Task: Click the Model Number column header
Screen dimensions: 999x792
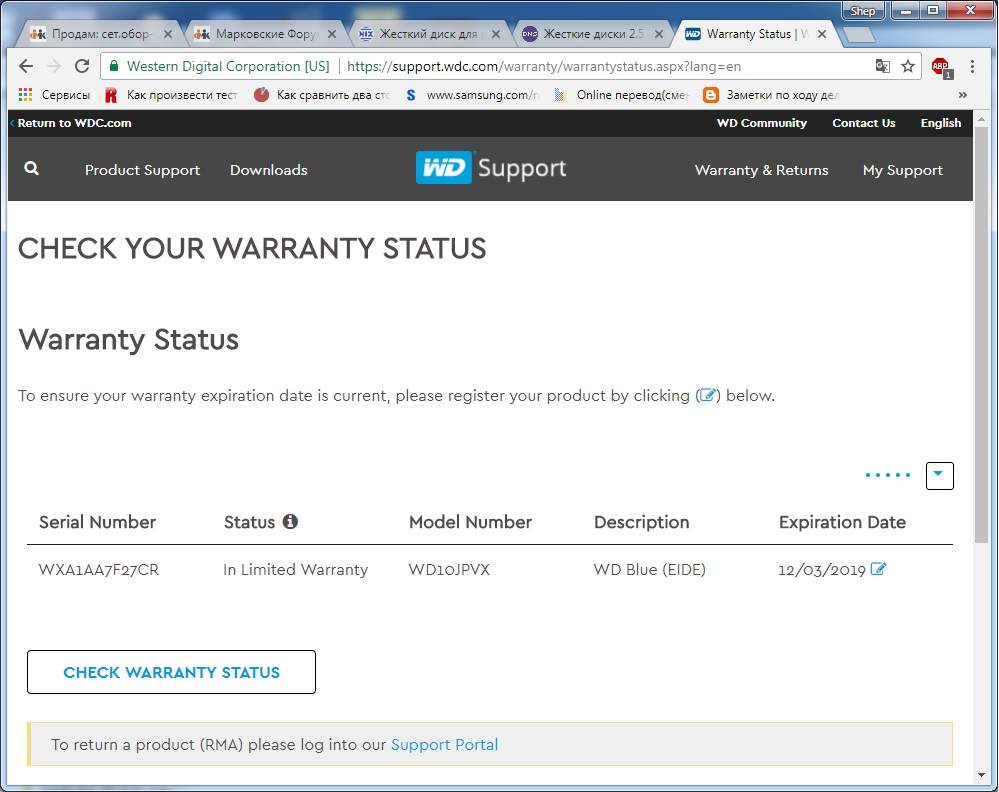Action: coord(470,522)
